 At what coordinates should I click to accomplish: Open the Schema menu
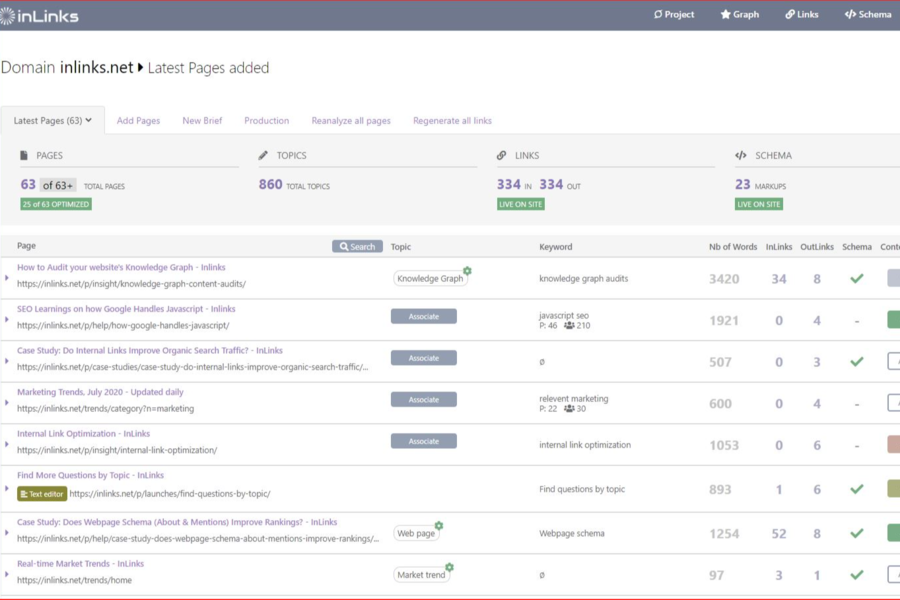pos(868,14)
